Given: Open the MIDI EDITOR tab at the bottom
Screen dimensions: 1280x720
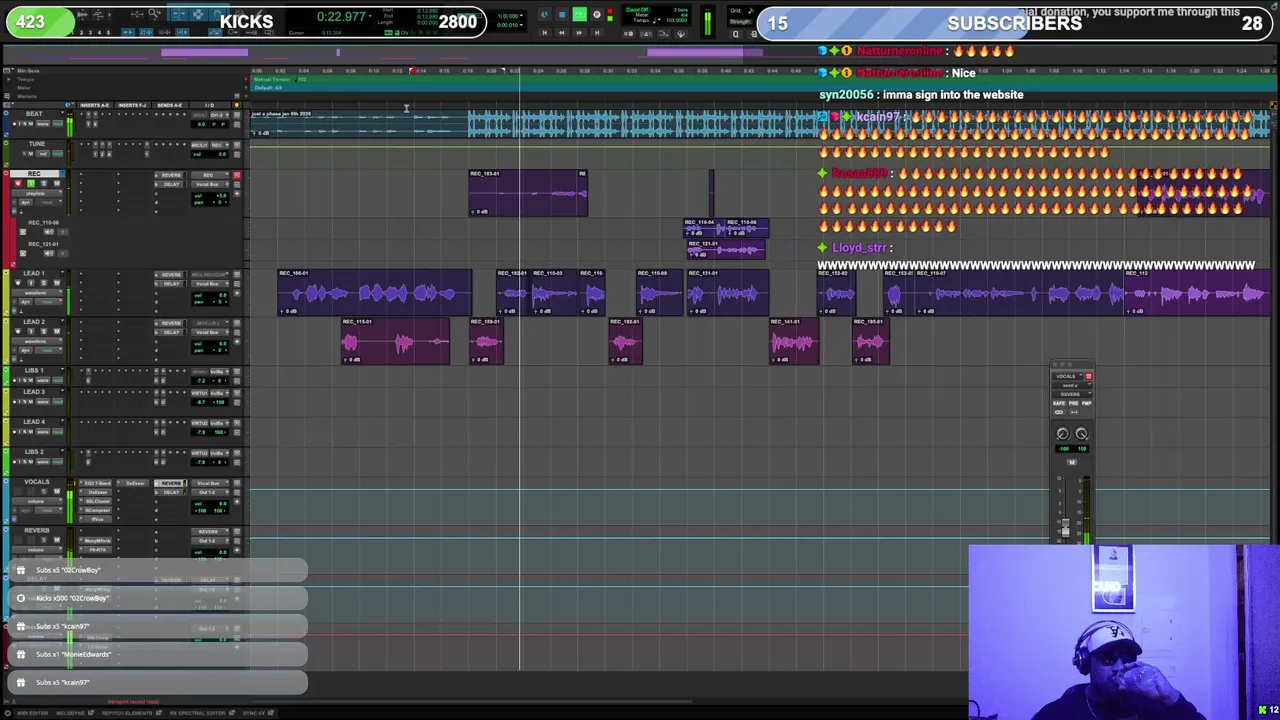Looking at the screenshot, I should (x=31, y=713).
